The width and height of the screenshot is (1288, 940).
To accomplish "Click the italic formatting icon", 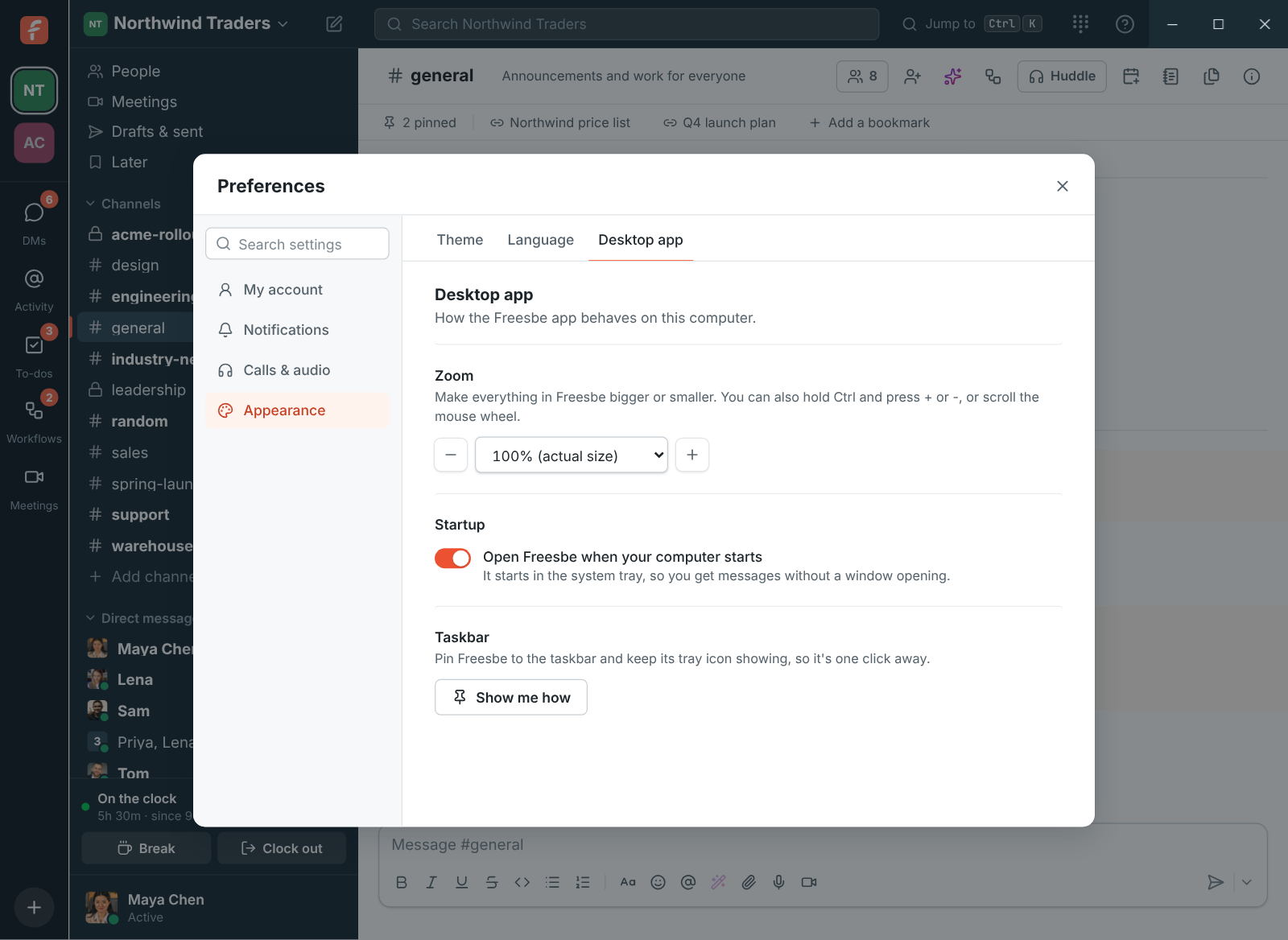I will click(431, 882).
